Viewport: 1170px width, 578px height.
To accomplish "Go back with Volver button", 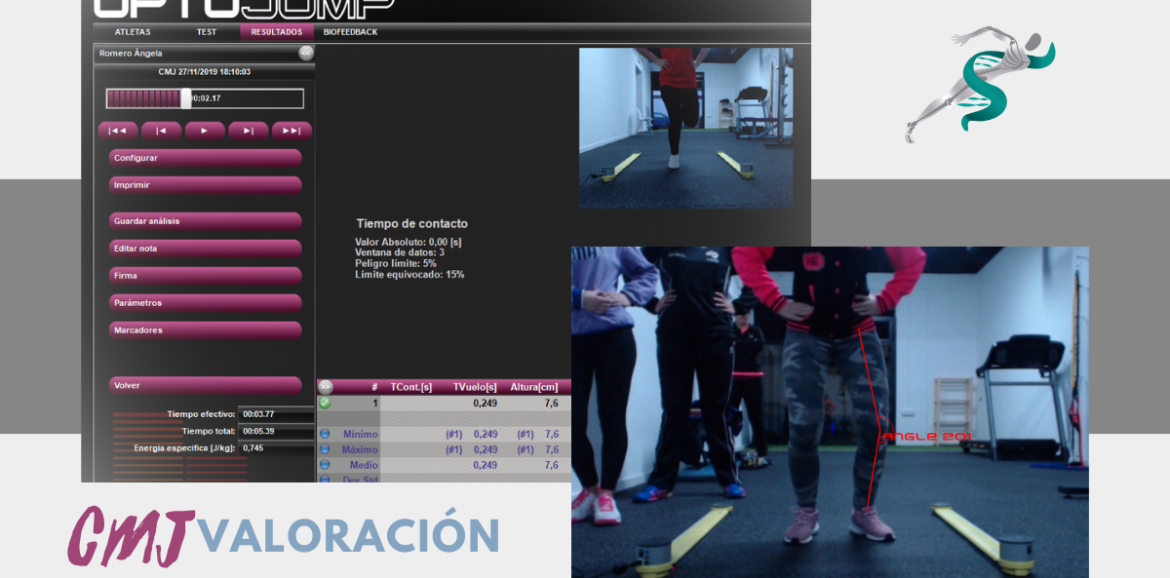I will (x=205, y=386).
